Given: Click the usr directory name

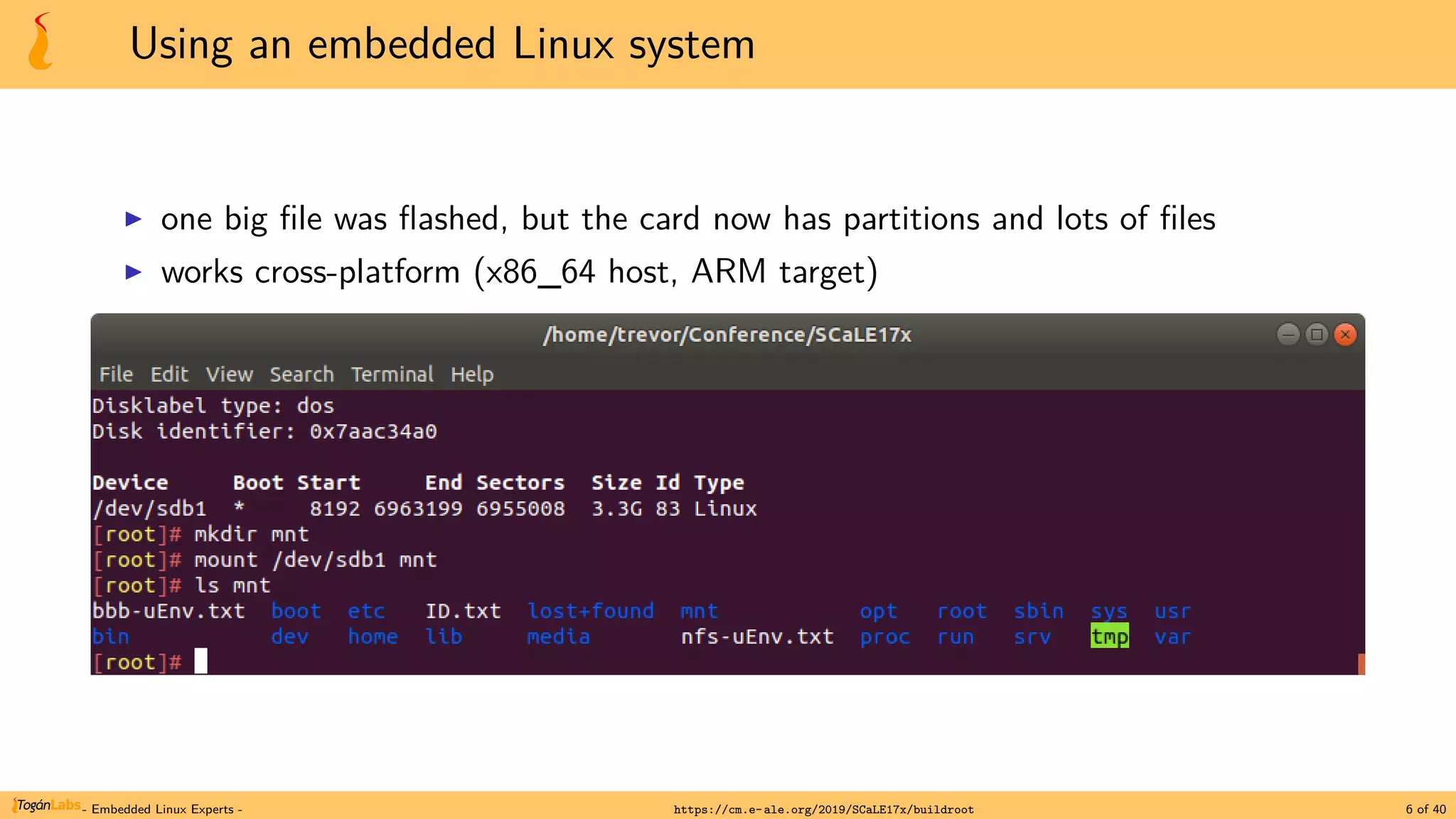Looking at the screenshot, I should coord(1172,611).
